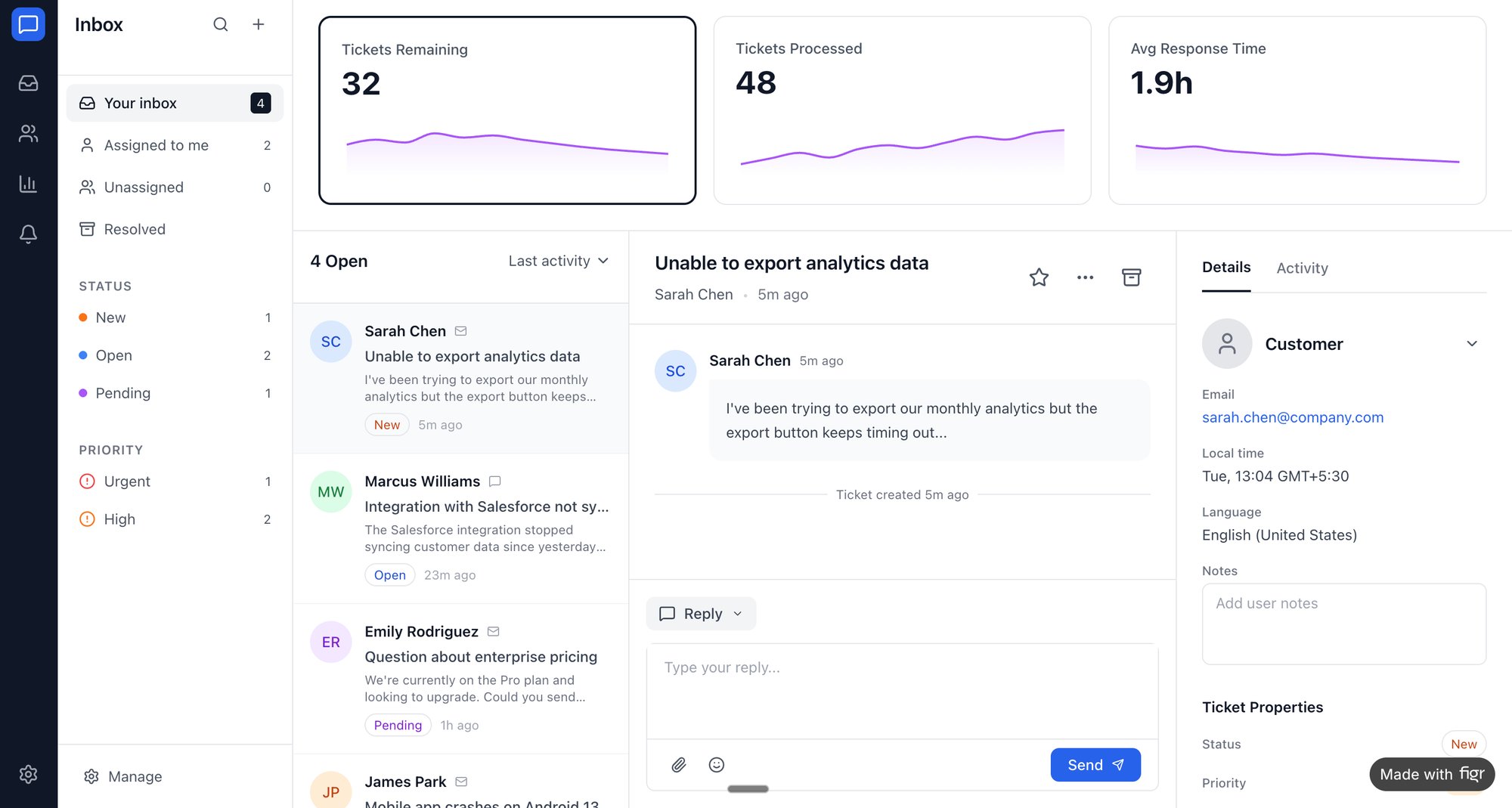Screen dimensions: 1512x808
Task: Collapse the Customer details section
Action: [1472, 343]
